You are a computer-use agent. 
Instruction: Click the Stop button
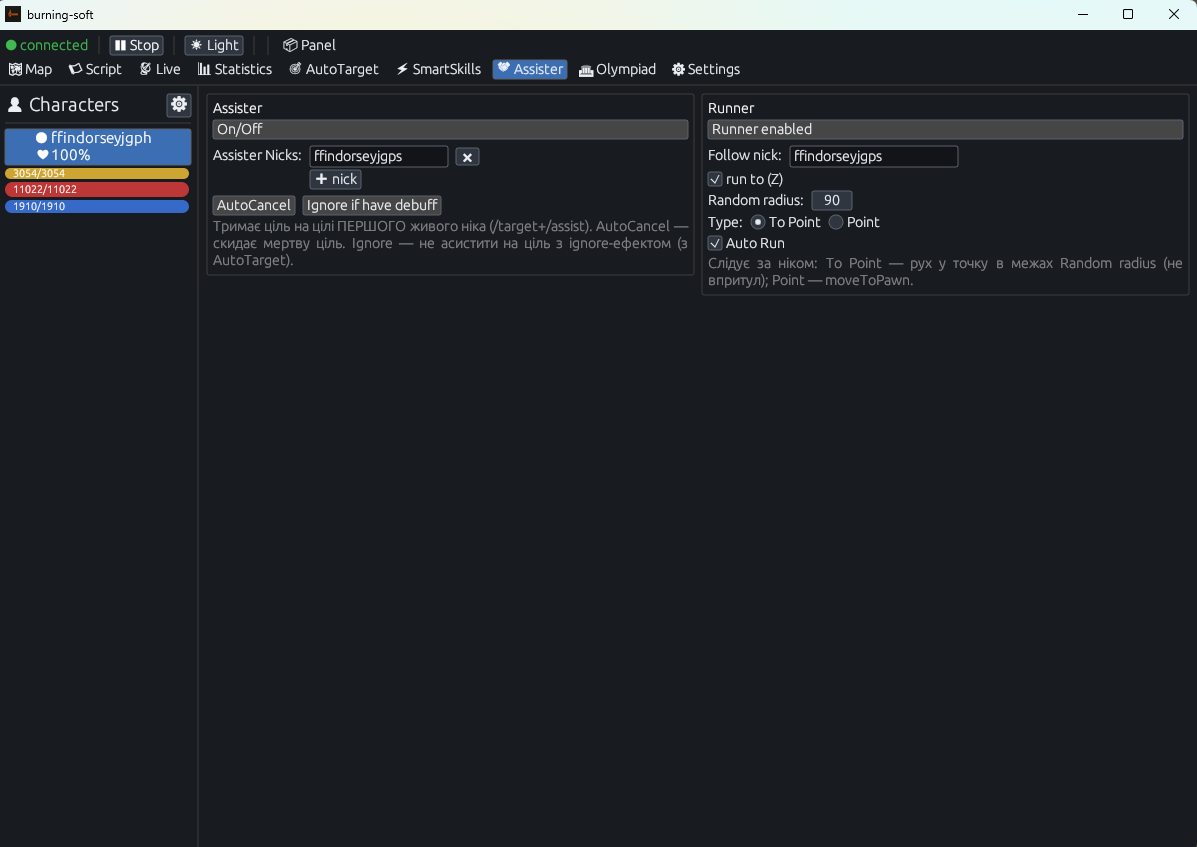(137, 45)
